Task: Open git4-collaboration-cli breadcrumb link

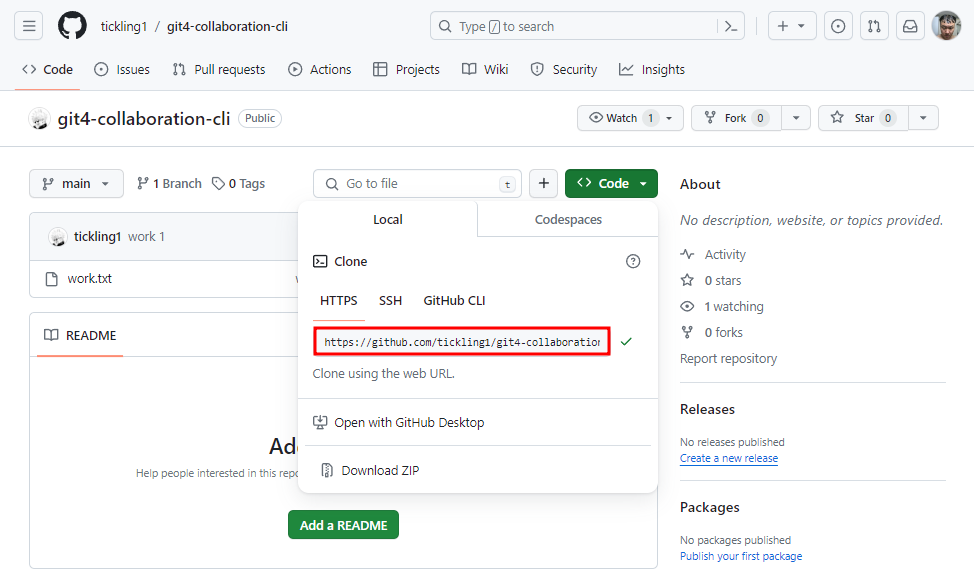Action: tap(227, 27)
